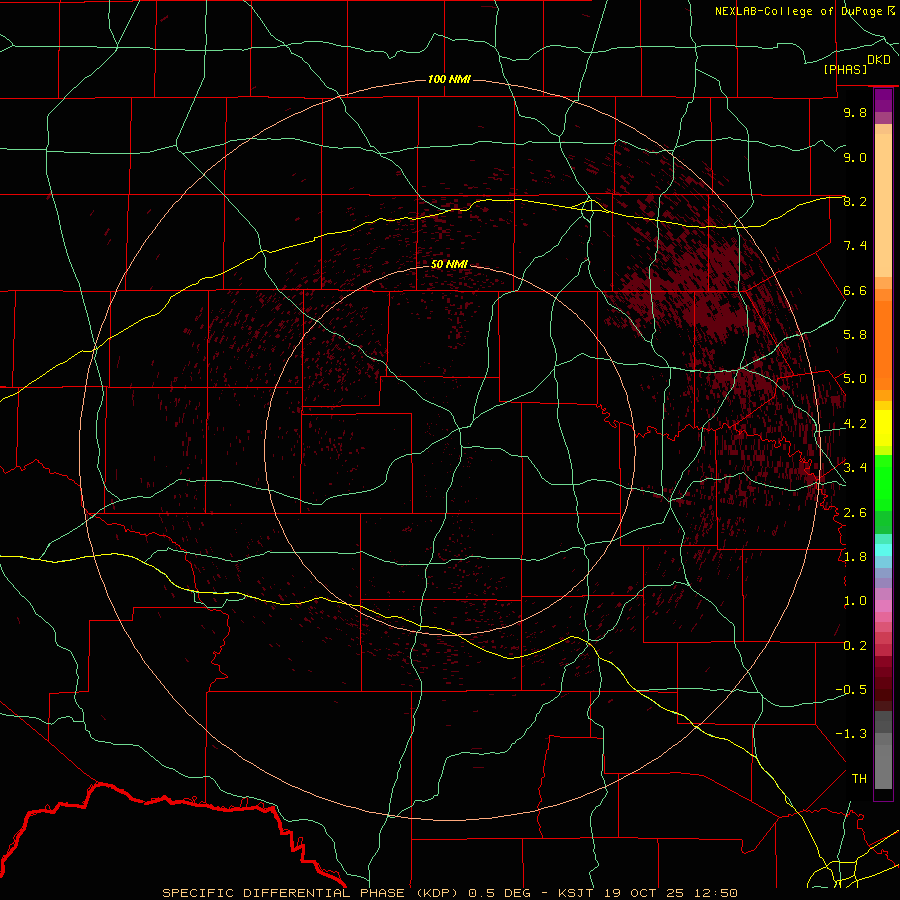Click the yellow section of the color bar

pyautogui.click(x=883, y=428)
